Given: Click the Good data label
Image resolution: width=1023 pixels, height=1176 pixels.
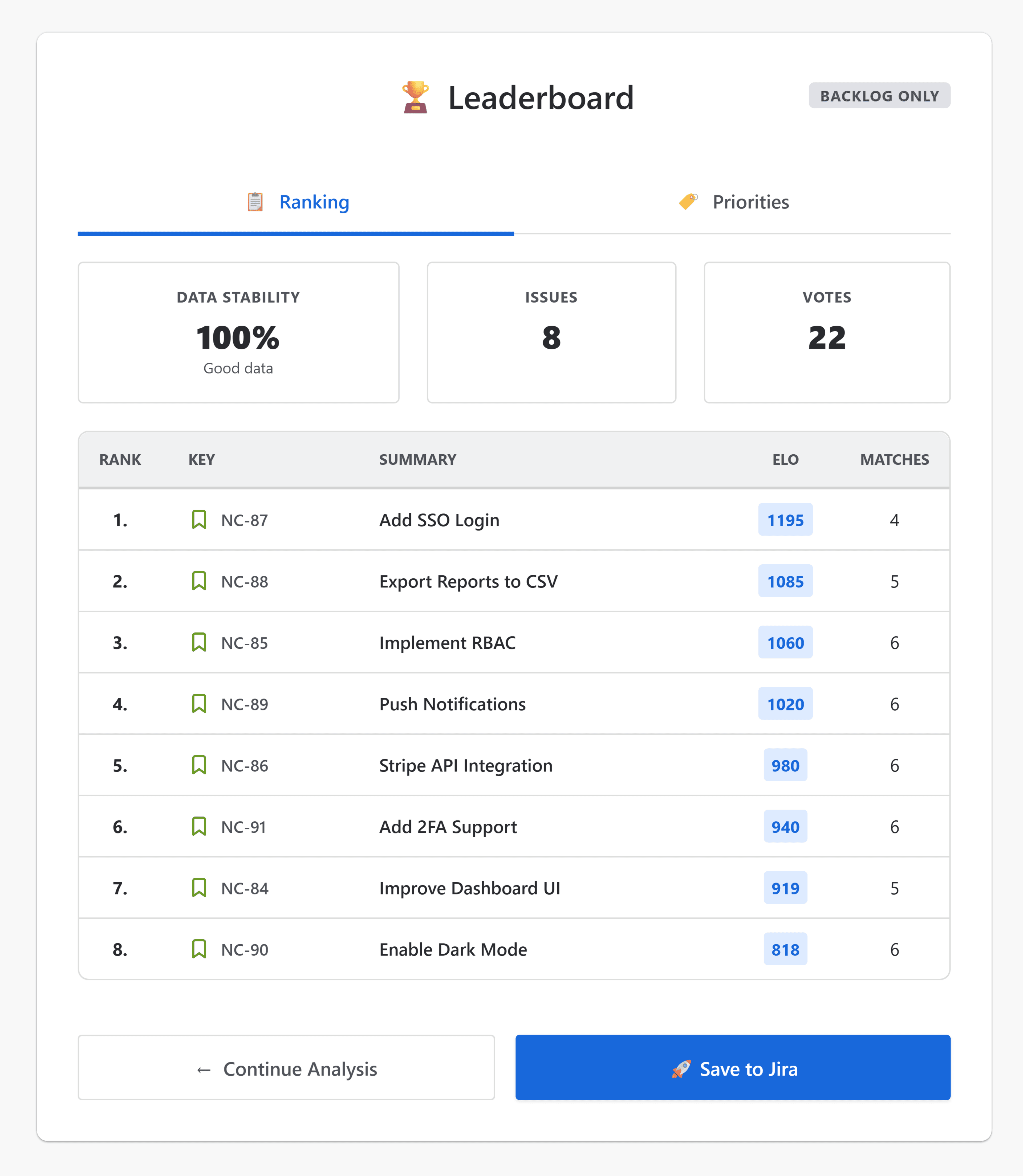Looking at the screenshot, I should 239,369.
